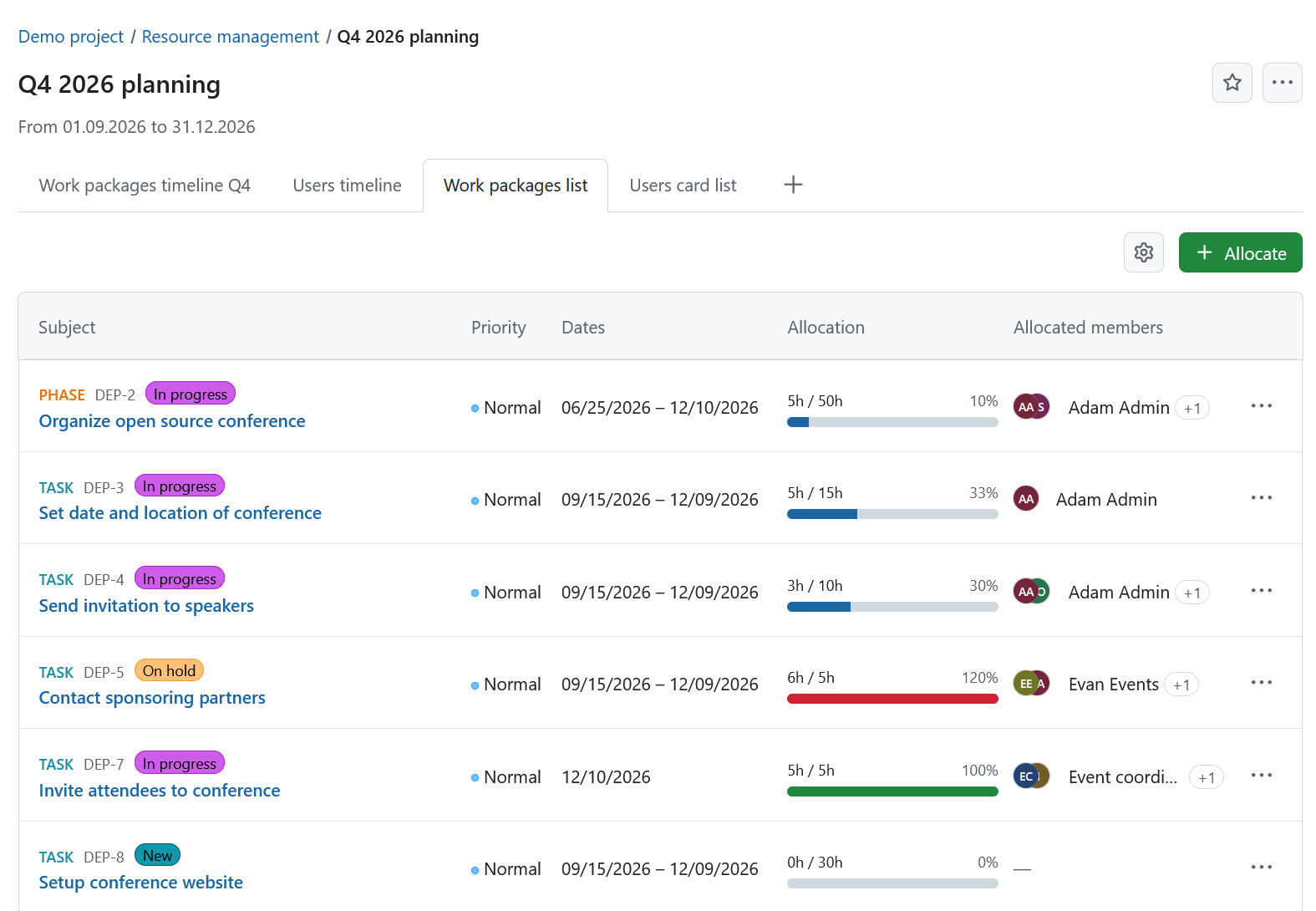1316x911 pixels.
Task: Open row actions for Invite attendees to conference
Action: 1261,776
